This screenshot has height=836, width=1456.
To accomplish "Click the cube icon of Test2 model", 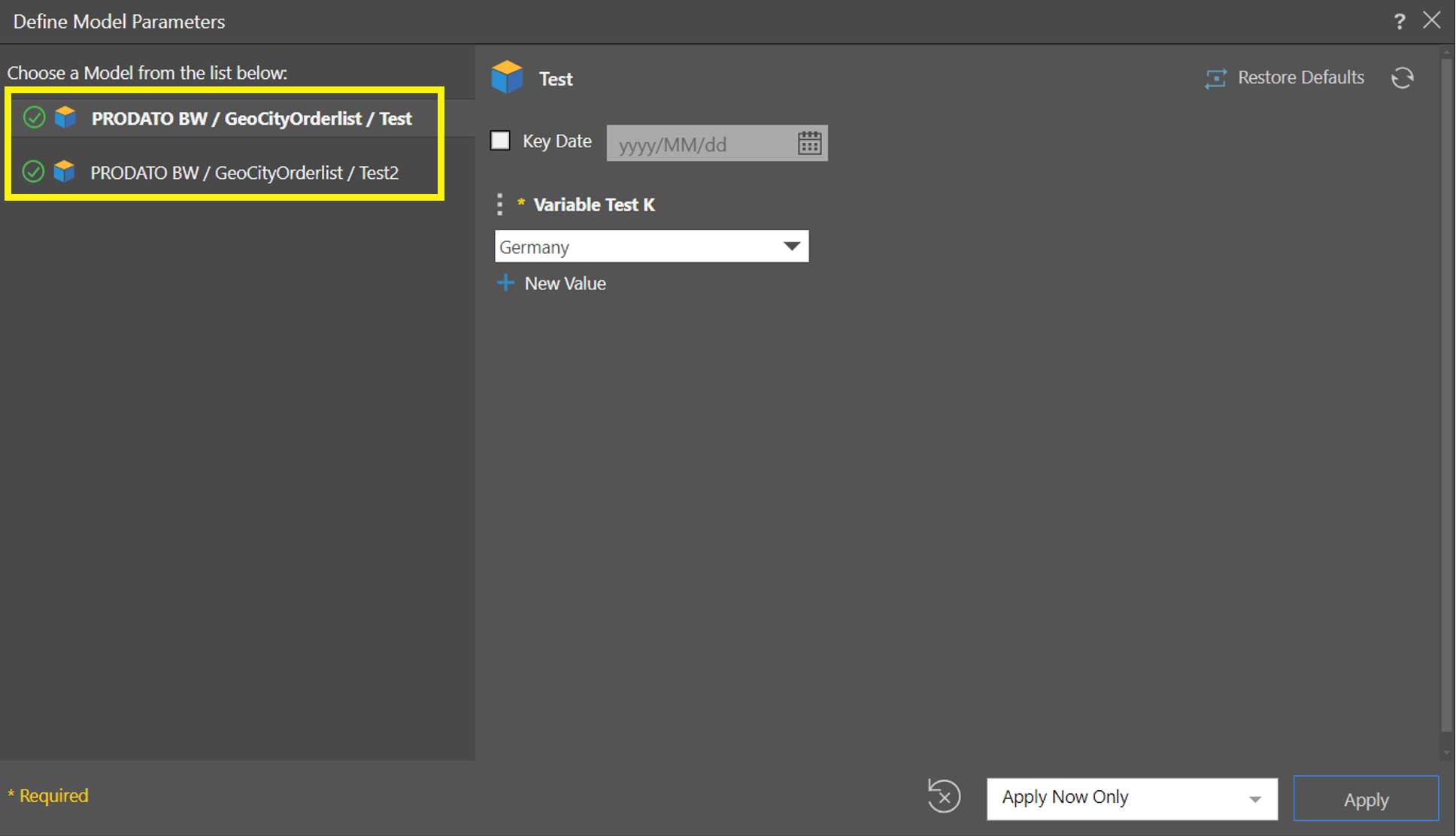I will (x=65, y=172).
